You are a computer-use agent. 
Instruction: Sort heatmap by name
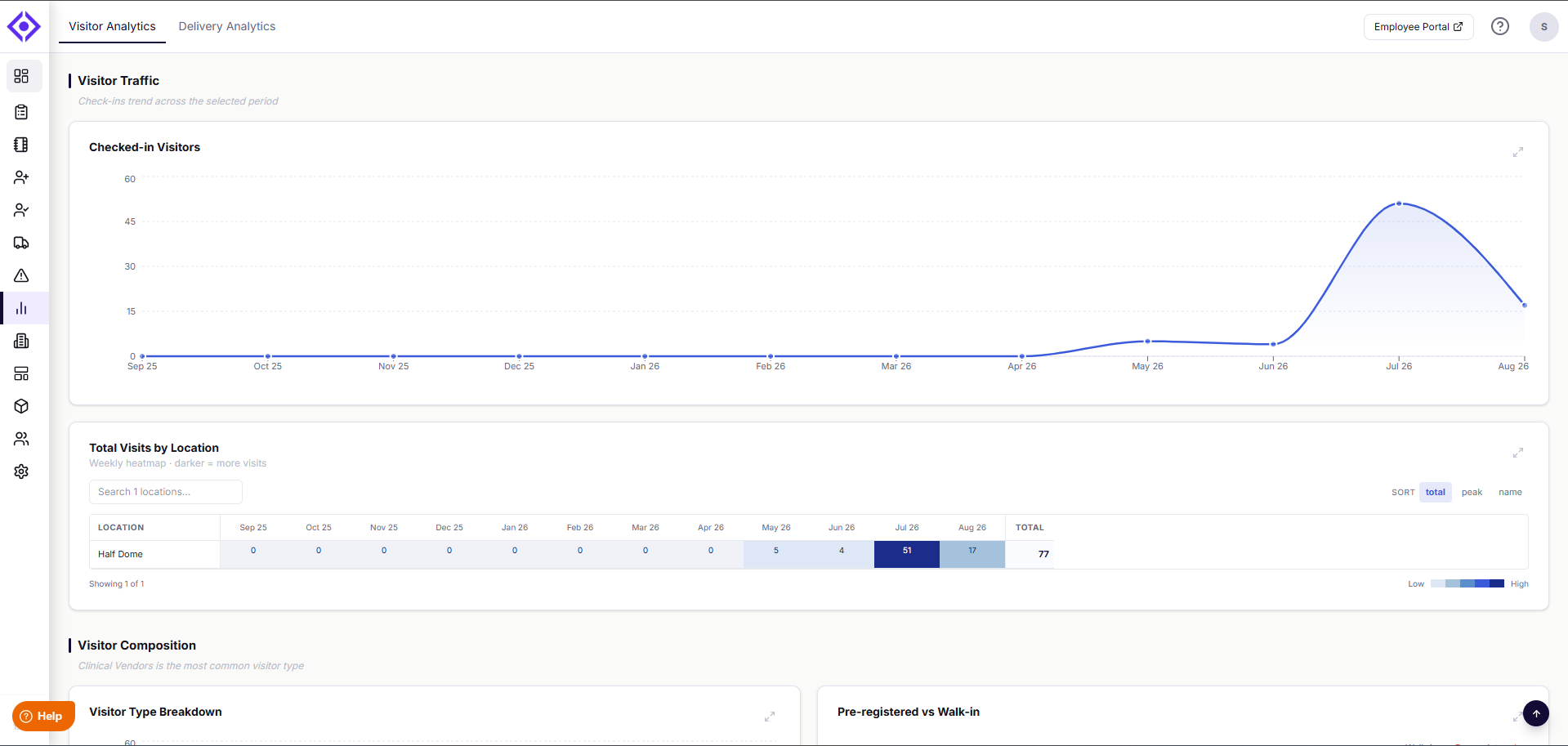tap(1510, 492)
